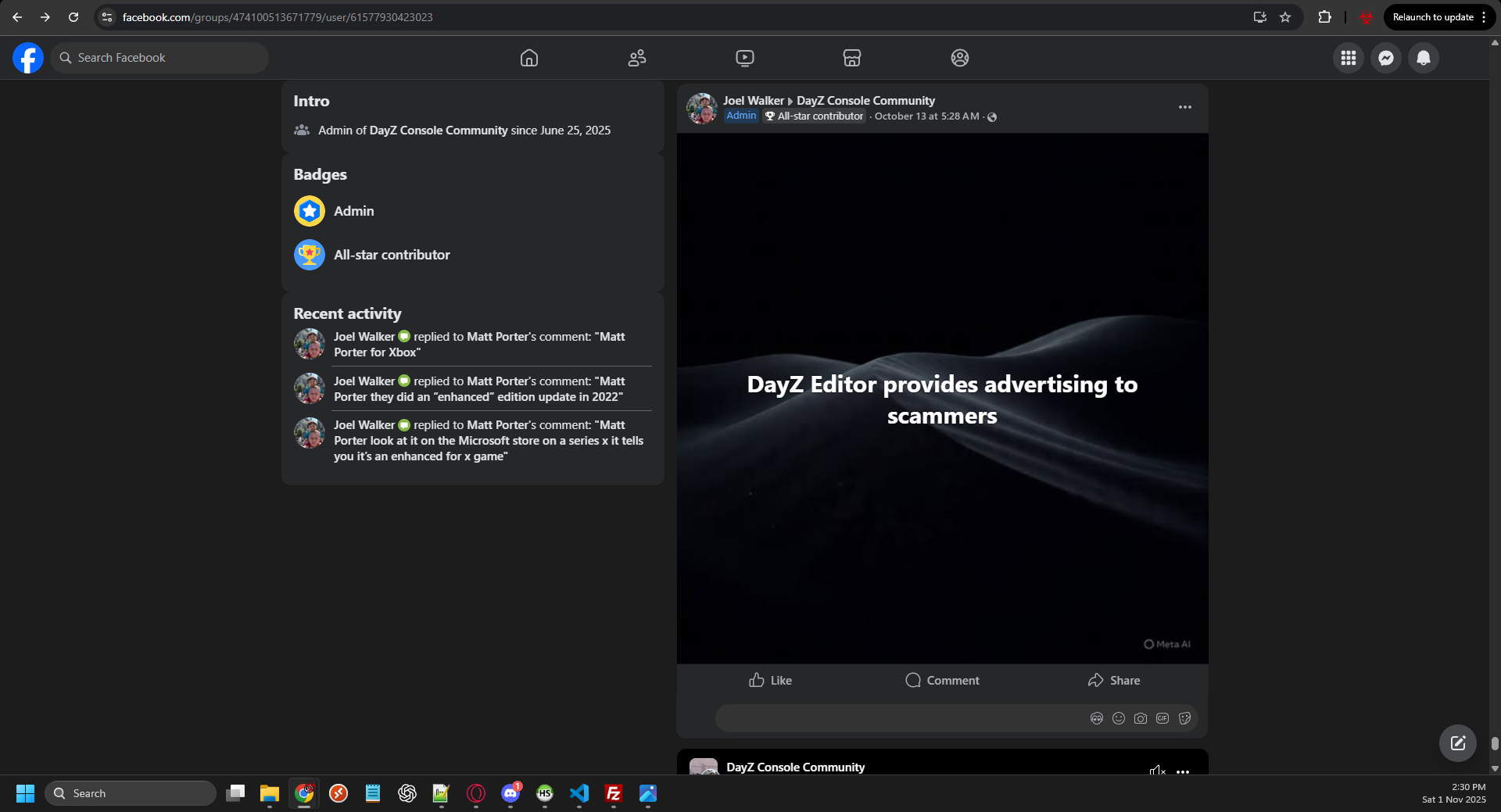Bookmark this page with the star icon
The height and width of the screenshot is (812, 1501).
click(1285, 17)
